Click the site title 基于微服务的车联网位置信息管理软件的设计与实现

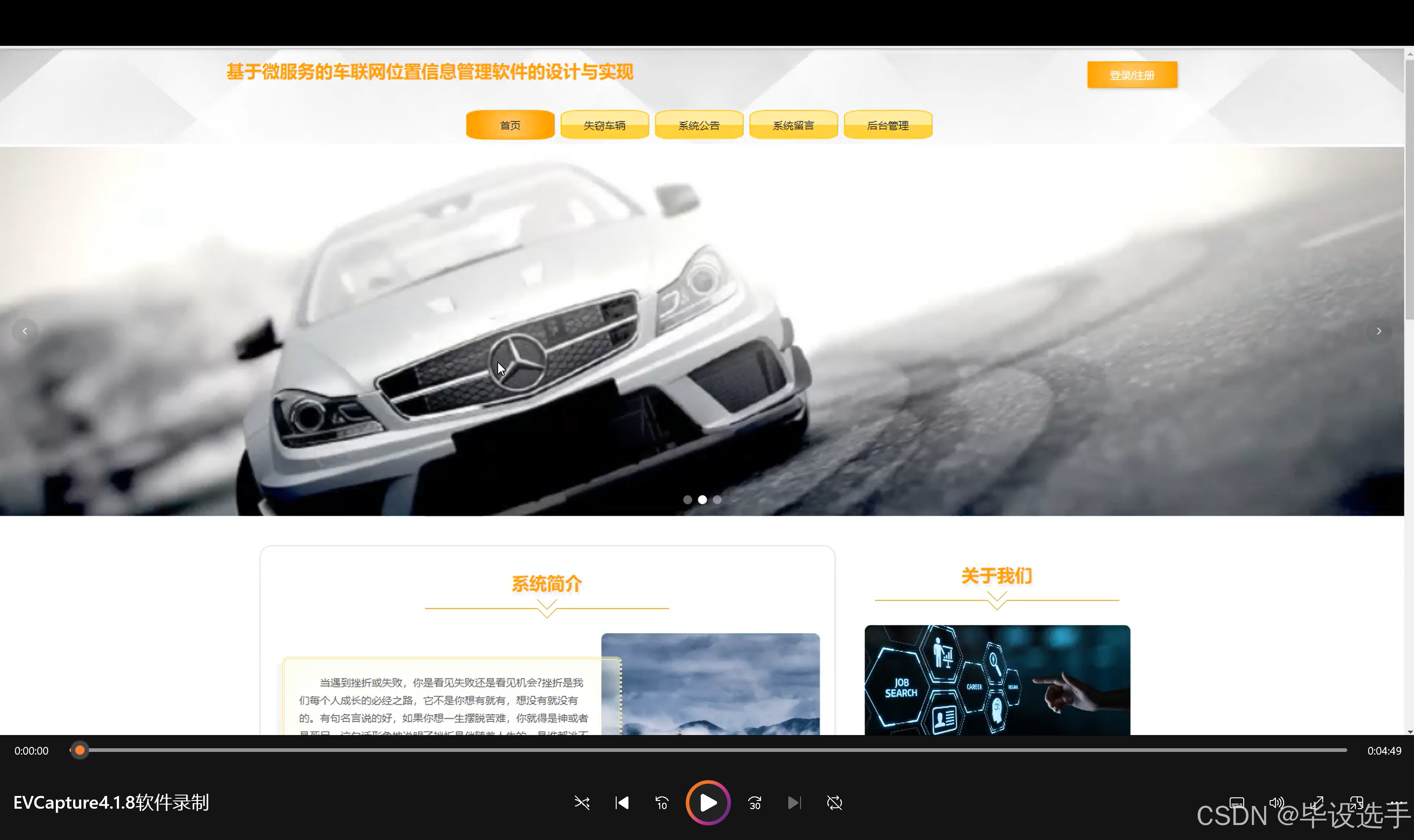(x=430, y=72)
